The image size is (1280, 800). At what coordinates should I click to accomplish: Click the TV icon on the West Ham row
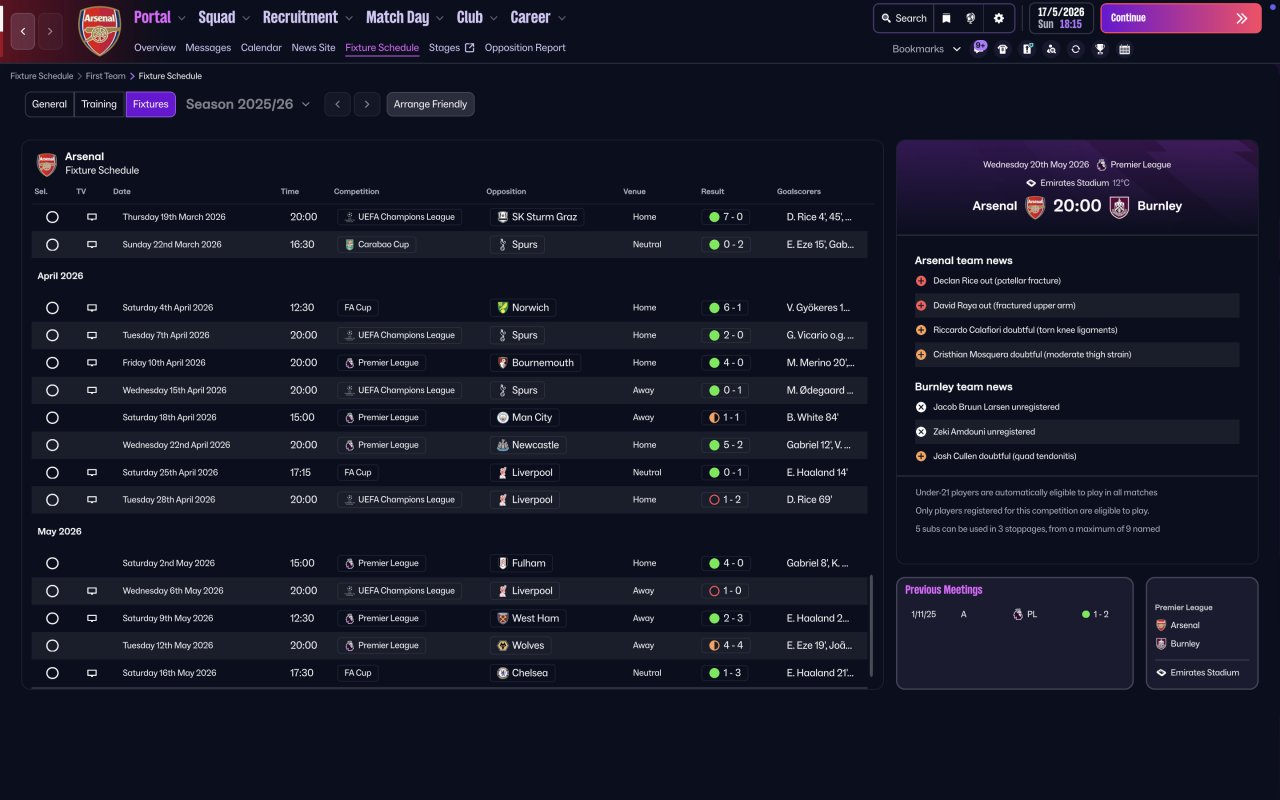[92, 618]
